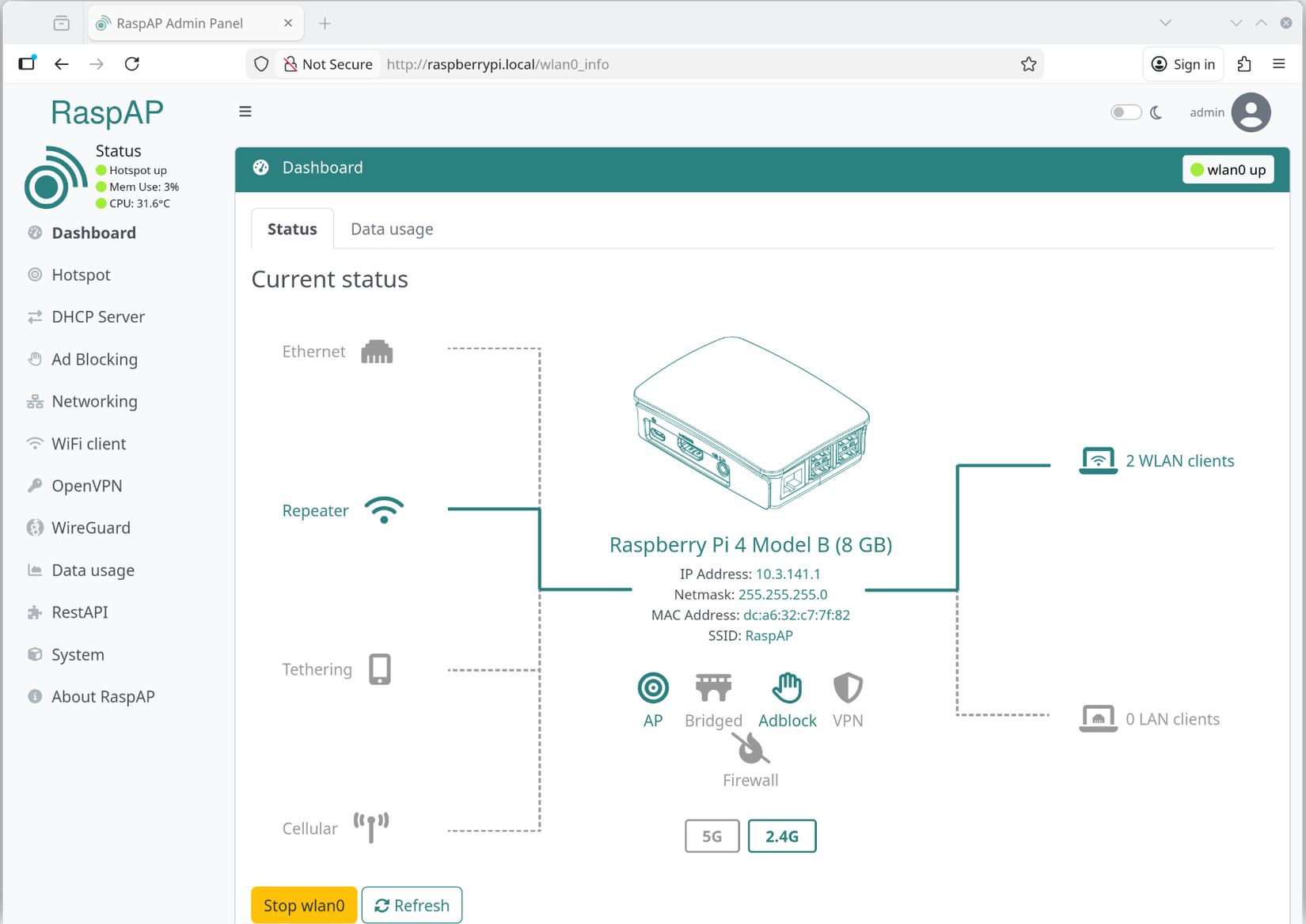Collapse the sidebar with the hamburger icon

click(x=245, y=112)
